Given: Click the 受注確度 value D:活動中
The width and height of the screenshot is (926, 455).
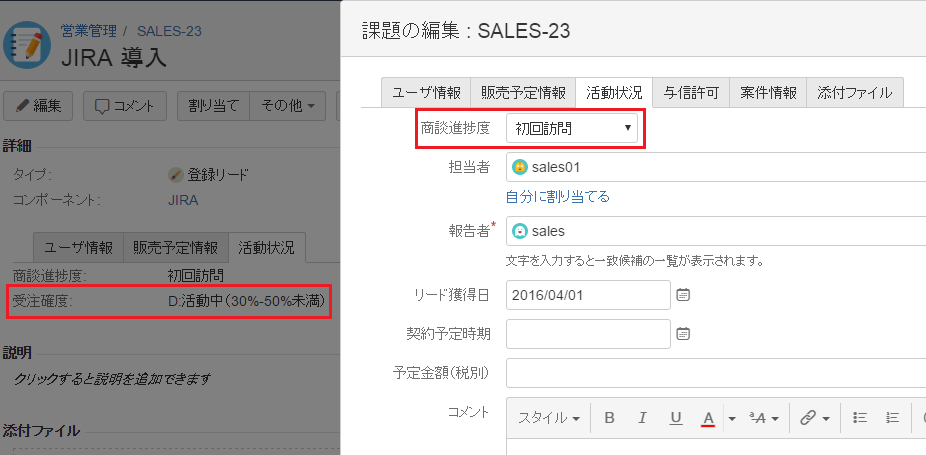Looking at the screenshot, I should 247,301.
